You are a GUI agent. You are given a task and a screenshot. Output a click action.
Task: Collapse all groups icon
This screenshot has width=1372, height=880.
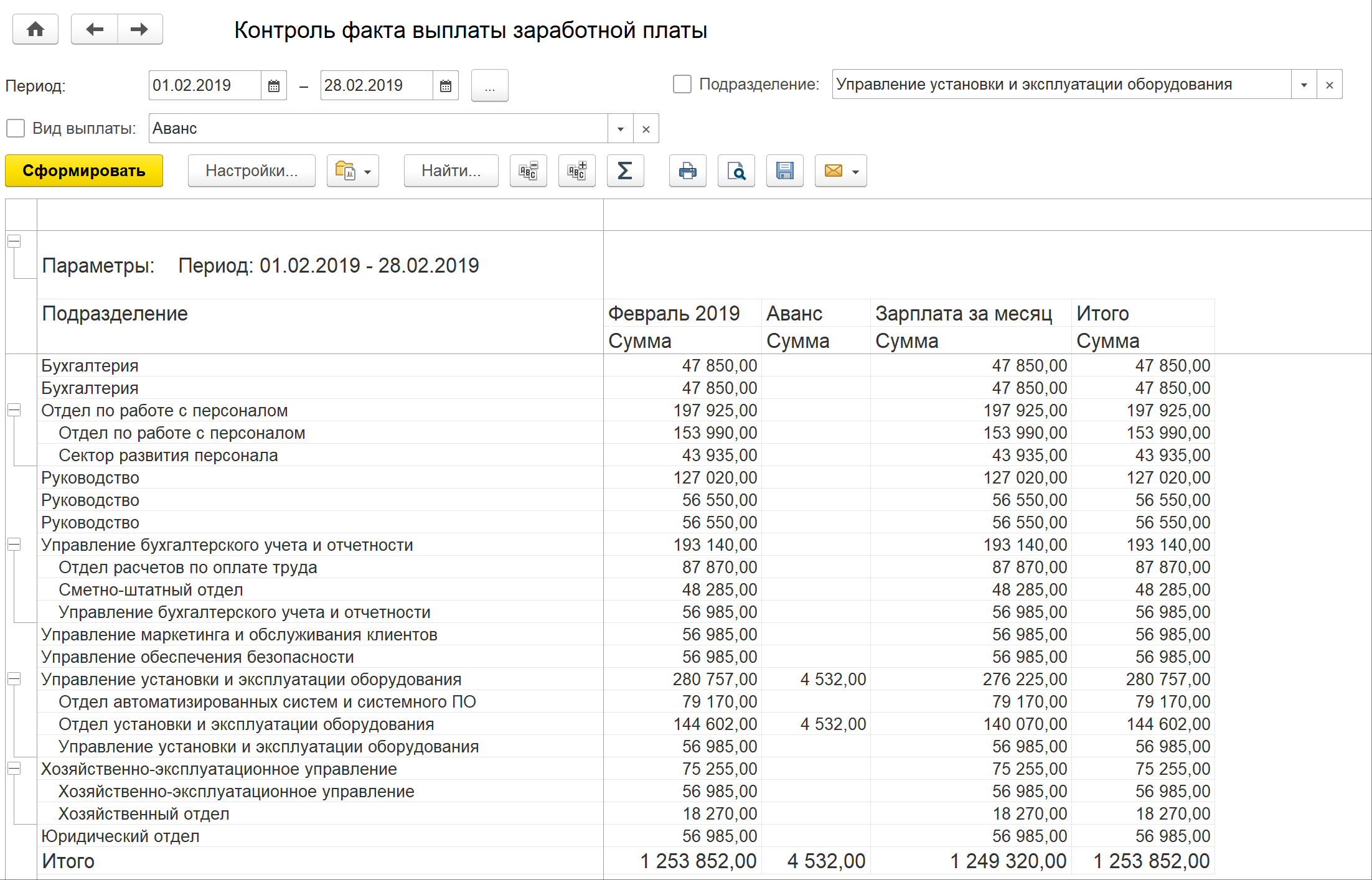tap(529, 171)
